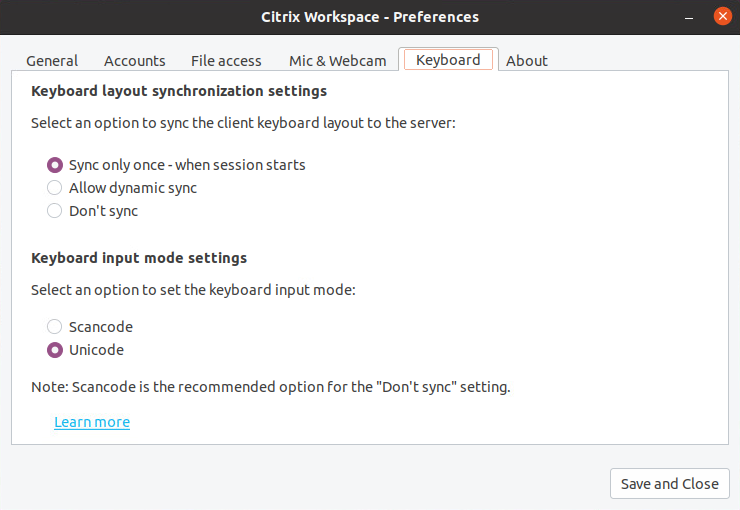Close the Preferences window
The image size is (740, 510).
coord(722,17)
